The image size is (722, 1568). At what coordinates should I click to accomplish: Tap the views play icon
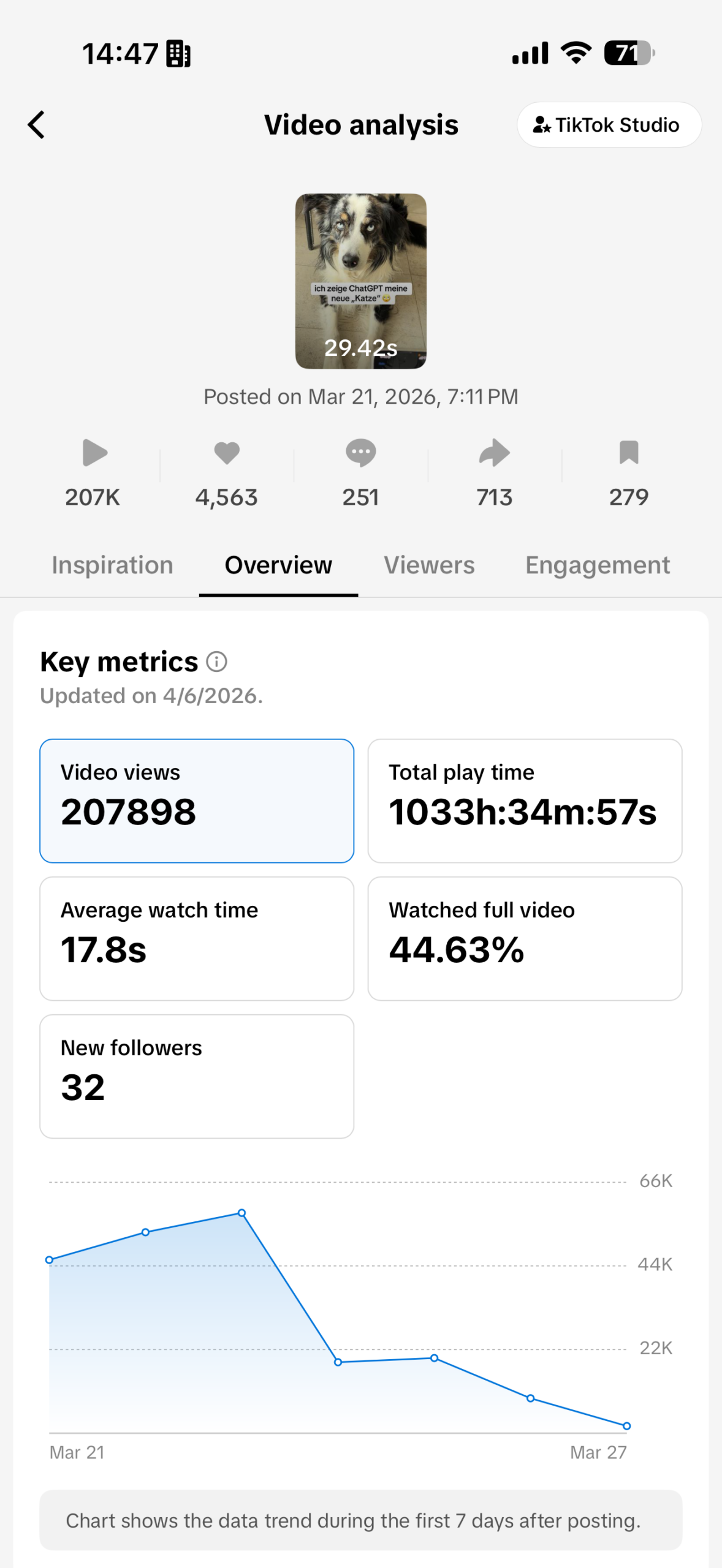click(94, 453)
